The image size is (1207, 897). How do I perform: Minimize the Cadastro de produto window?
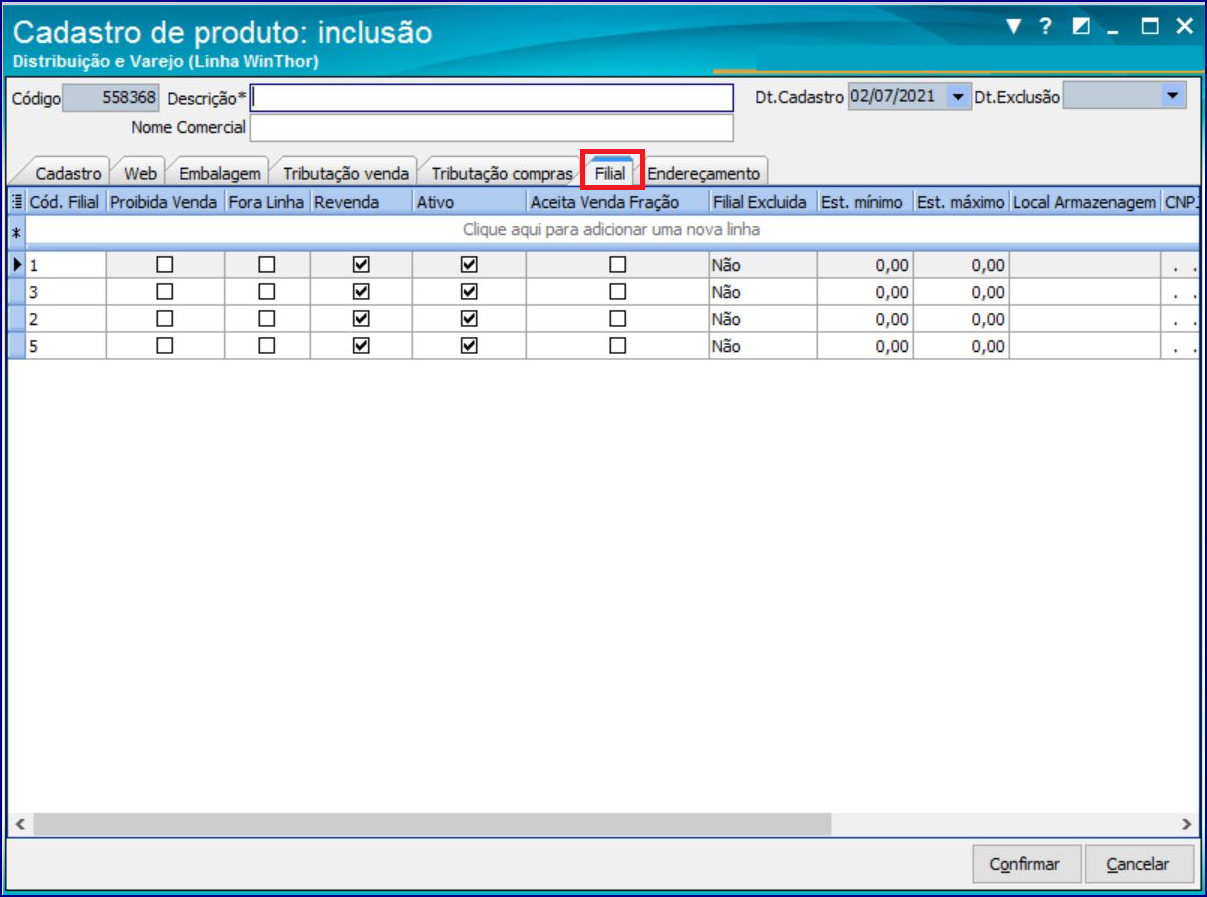[1115, 30]
